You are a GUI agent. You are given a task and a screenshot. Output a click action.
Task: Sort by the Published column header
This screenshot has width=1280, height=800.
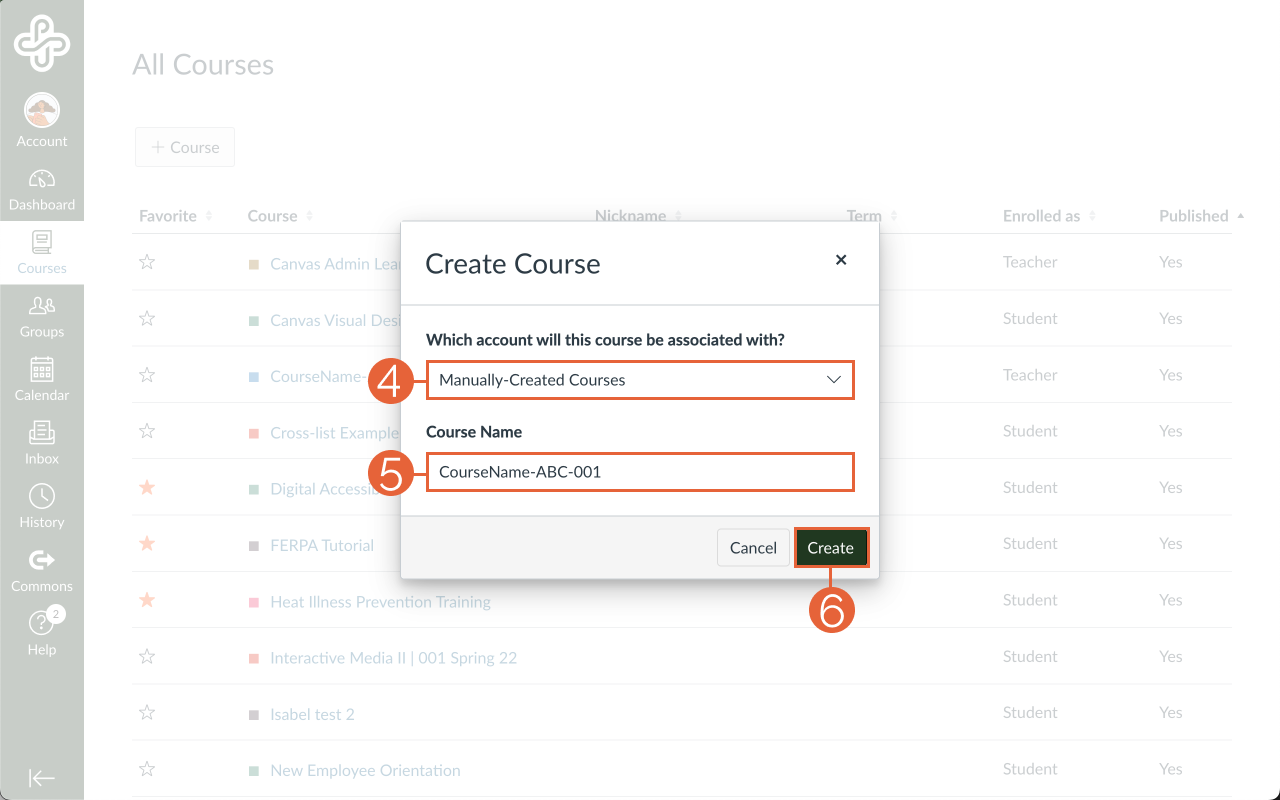(1201, 216)
